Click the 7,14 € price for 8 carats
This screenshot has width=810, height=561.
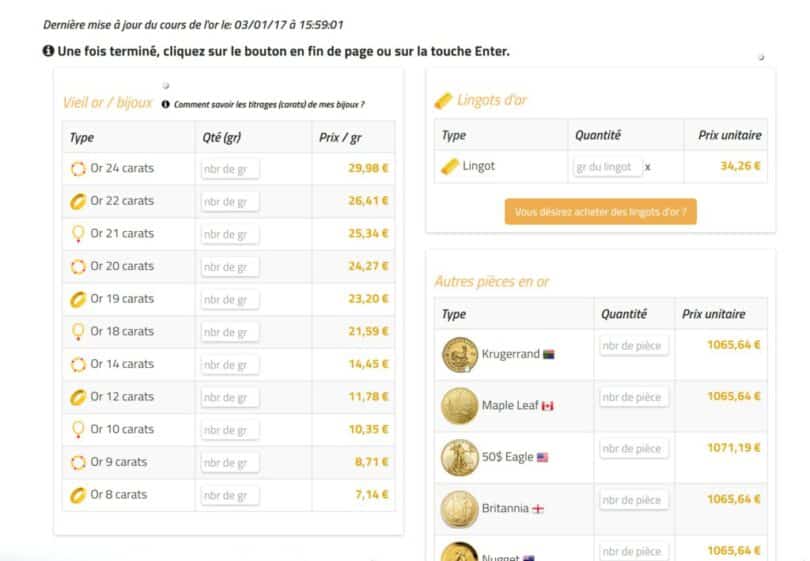371,494
